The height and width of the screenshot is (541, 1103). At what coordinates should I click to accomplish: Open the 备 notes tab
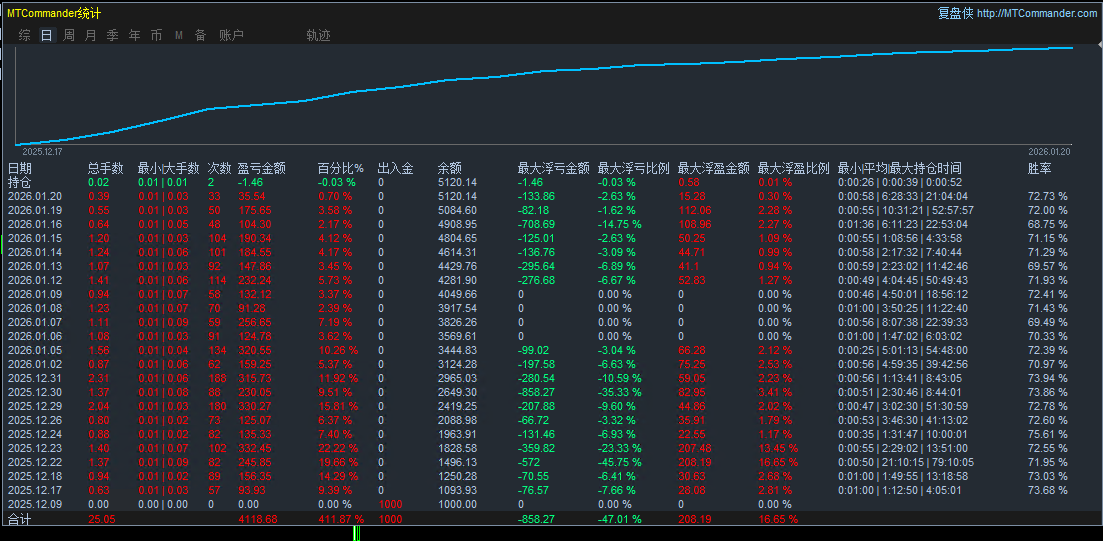(x=200, y=35)
